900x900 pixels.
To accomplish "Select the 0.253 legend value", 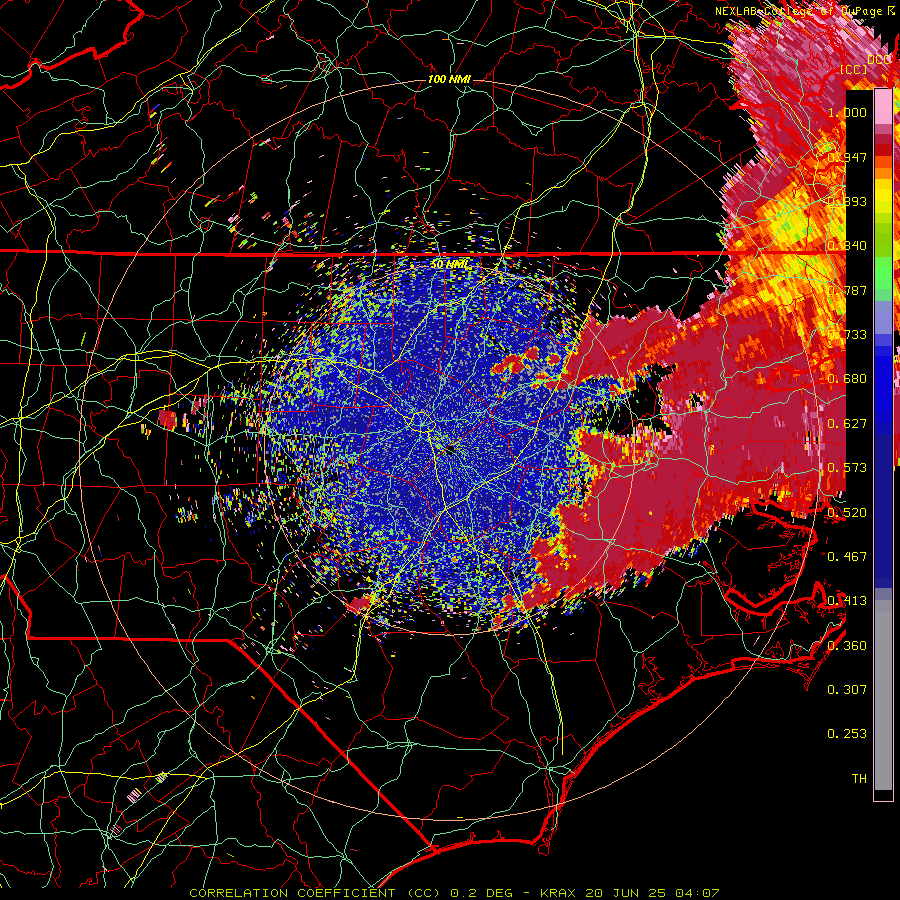I will tap(847, 734).
